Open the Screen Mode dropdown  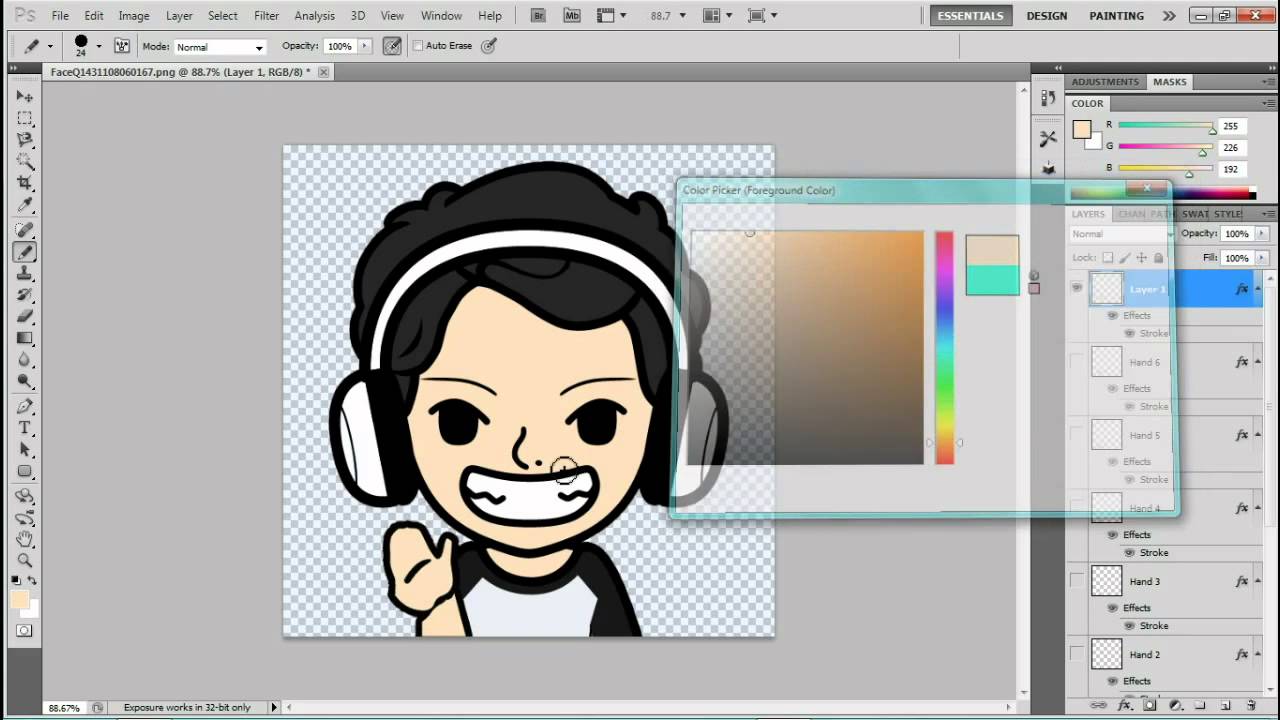click(x=763, y=16)
